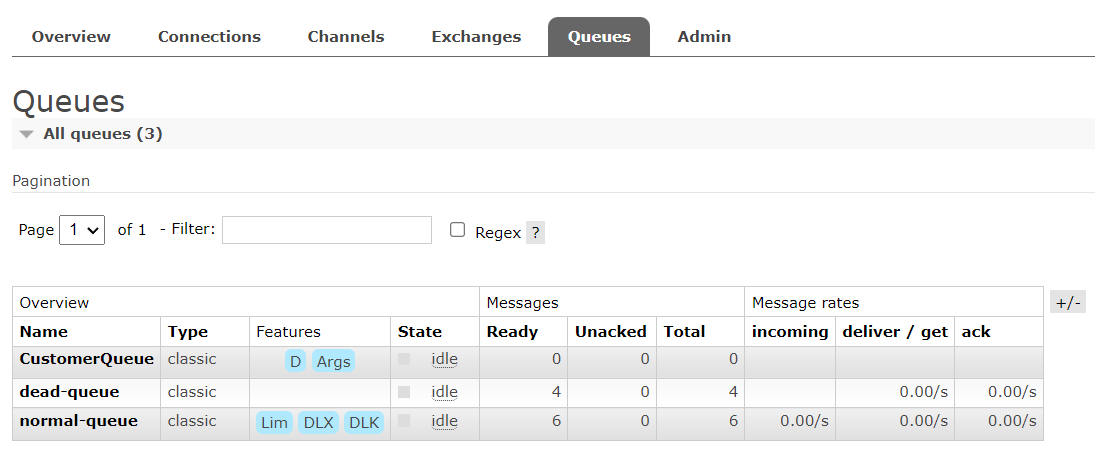
Task: Sort by the Name column header
Action: click(x=43, y=332)
